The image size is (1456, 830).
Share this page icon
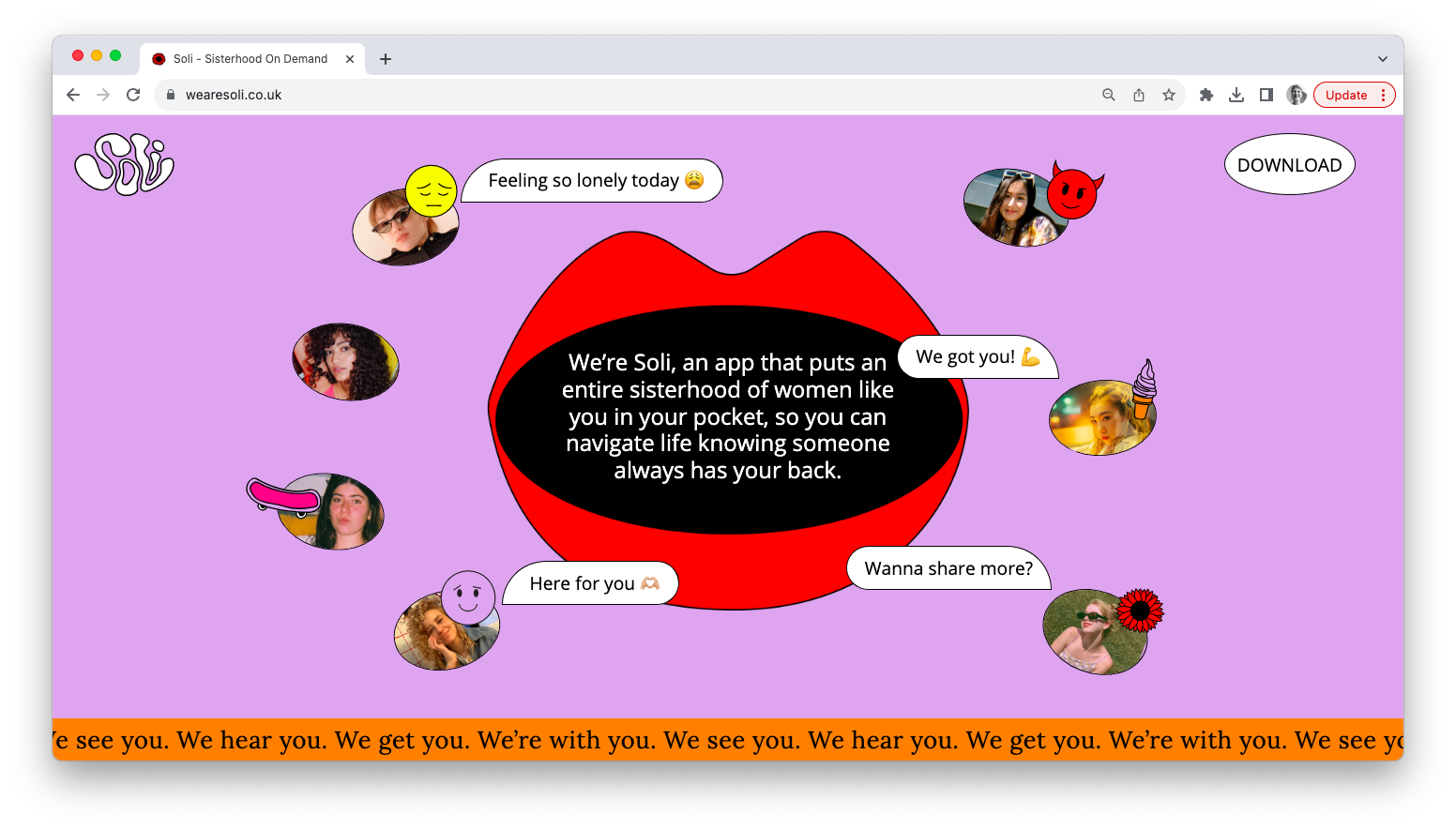coord(1139,95)
